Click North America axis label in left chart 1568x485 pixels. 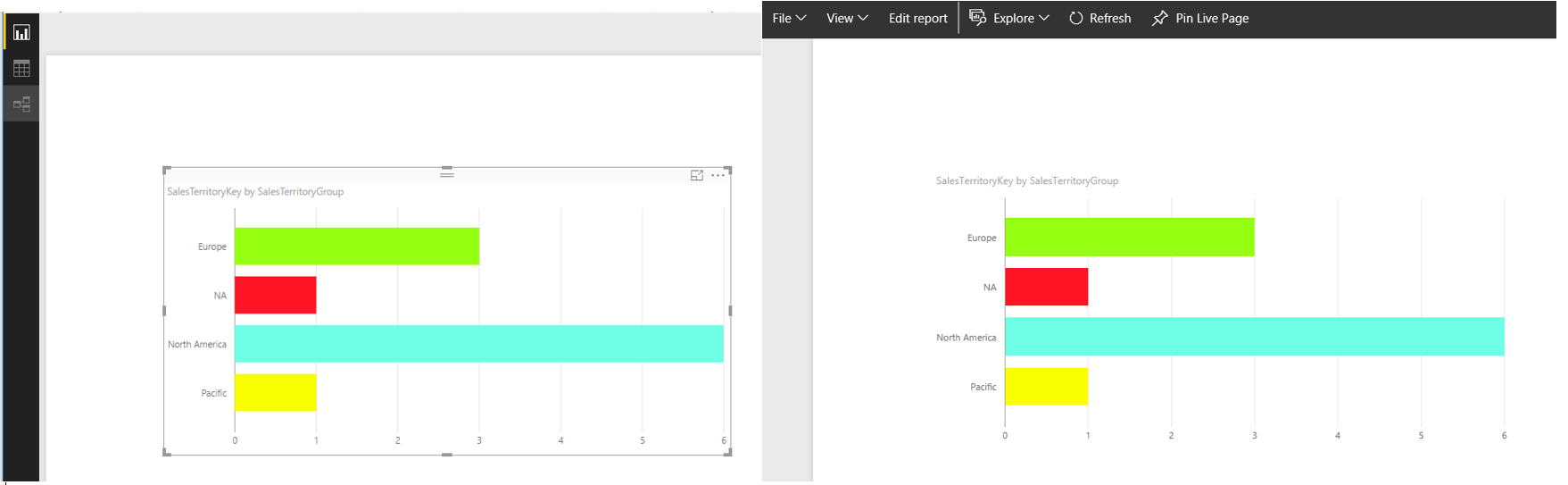(x=197, y=345)
